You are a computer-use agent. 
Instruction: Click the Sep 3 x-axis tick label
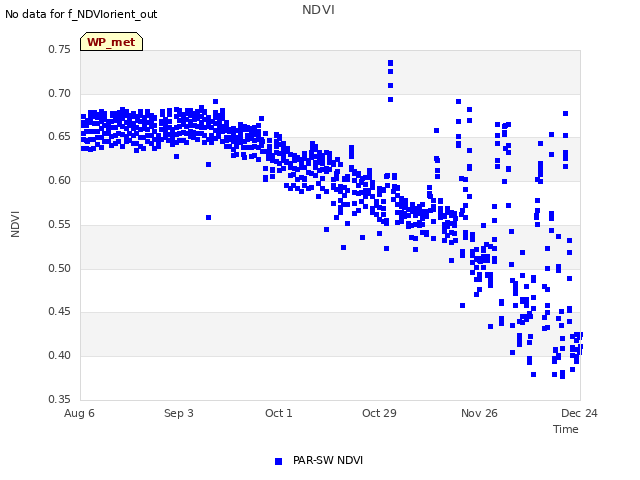pos(179,413)
